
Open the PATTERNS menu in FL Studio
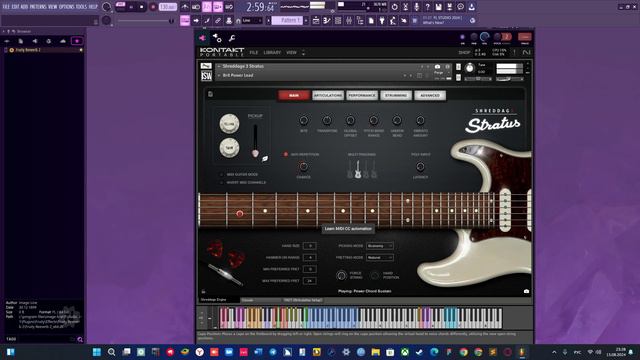38,7
